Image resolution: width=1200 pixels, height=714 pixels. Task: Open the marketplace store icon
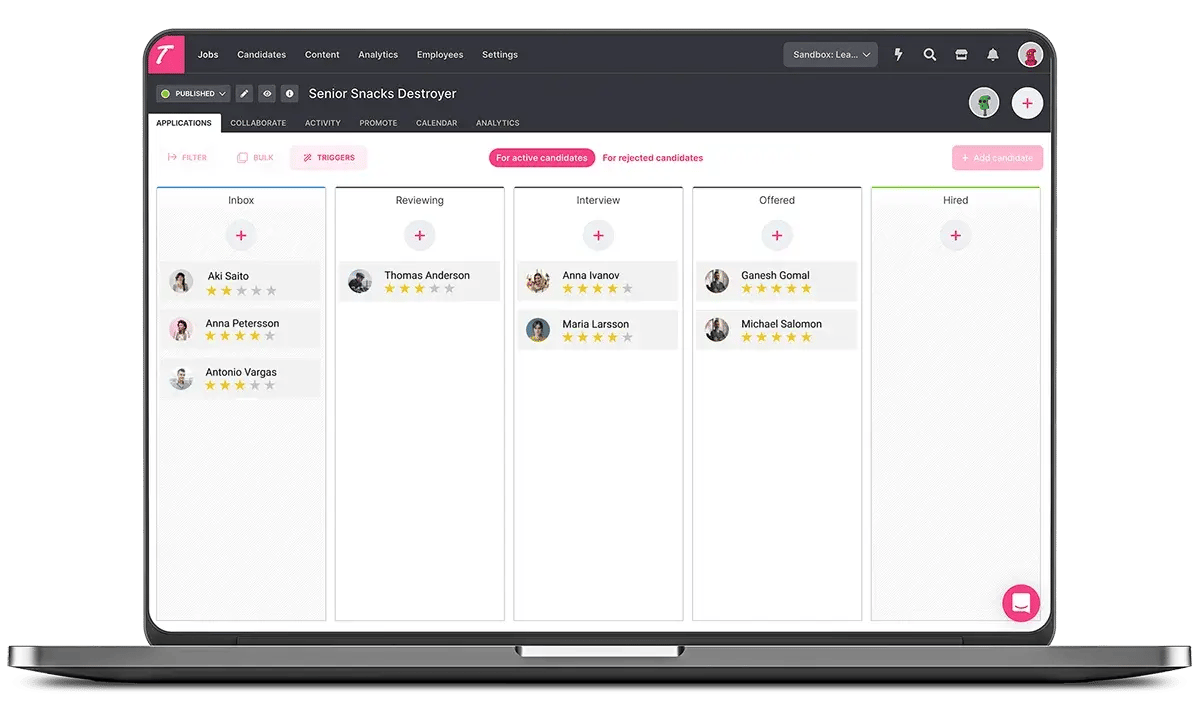click(961, 55)
